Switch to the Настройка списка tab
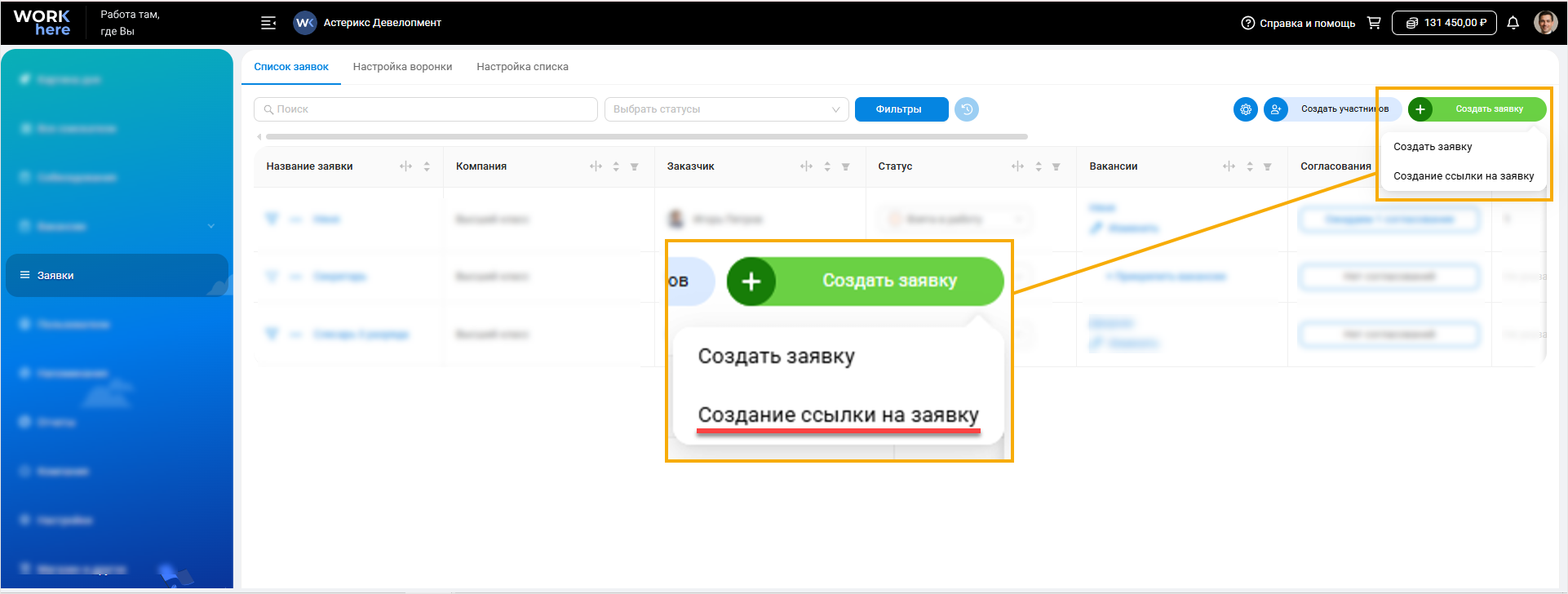 [x=522, y=67]
